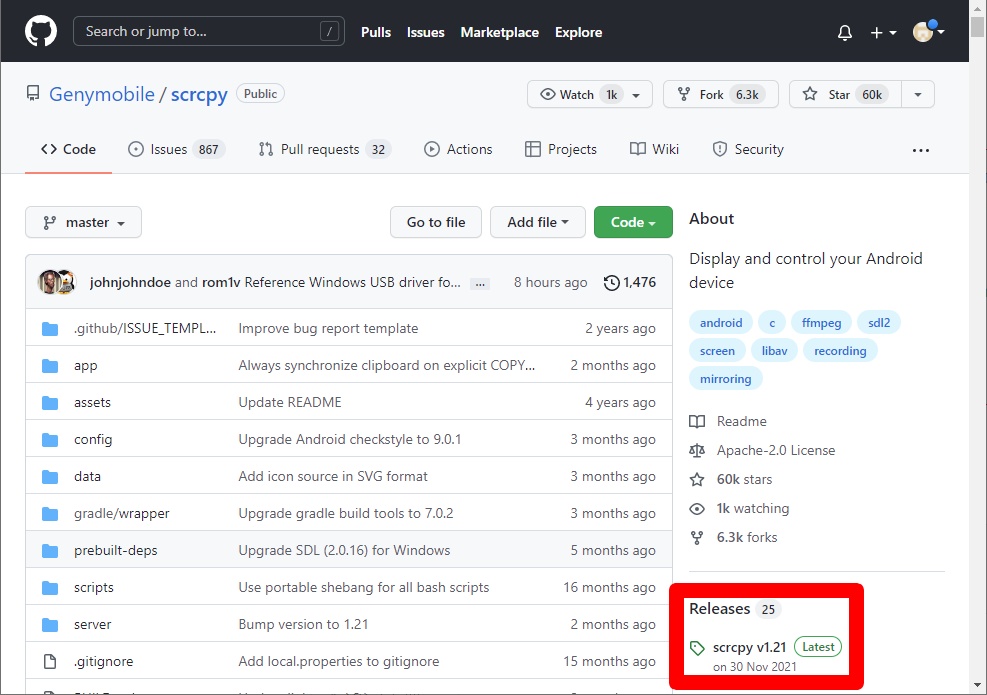Open the config folder
The height and width of the screenshot is (695, 987).
pos(93,439)
